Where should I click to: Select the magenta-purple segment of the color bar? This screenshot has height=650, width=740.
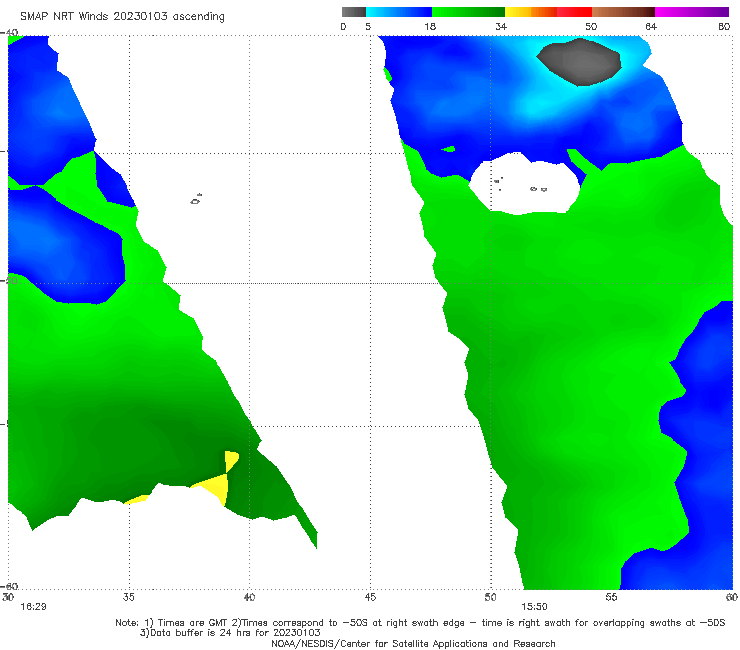click(x=692, y=12)
